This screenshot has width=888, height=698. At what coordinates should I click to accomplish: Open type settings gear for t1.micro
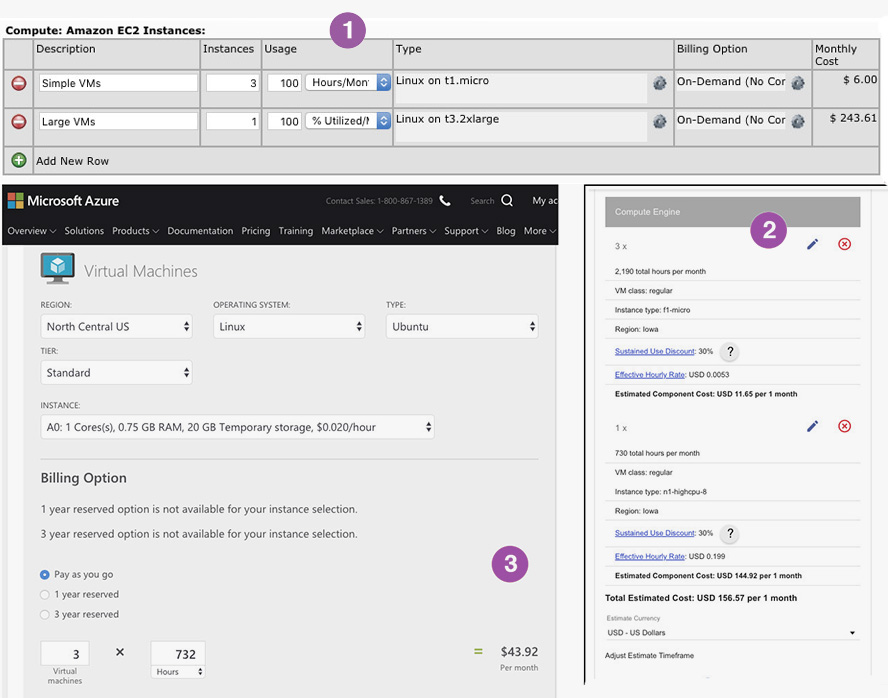tap(659, 83)
